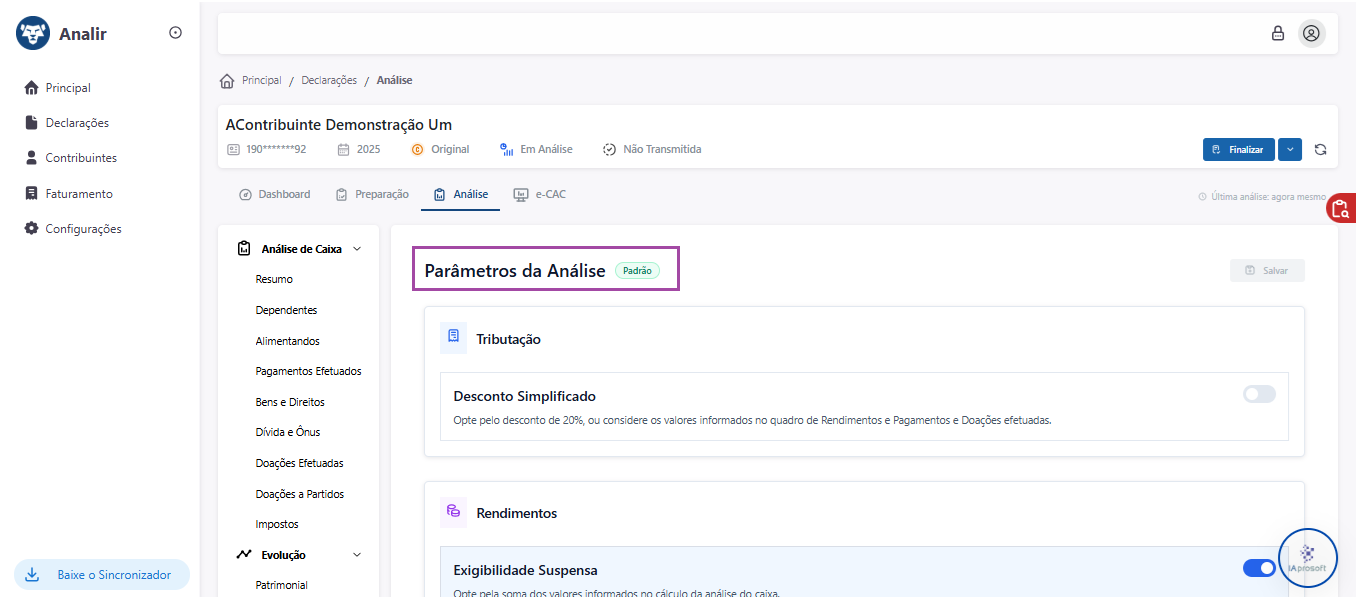Go to Declarações breadcrumb link
This screenshot has width=1356, height=597.
coord(329,80)
